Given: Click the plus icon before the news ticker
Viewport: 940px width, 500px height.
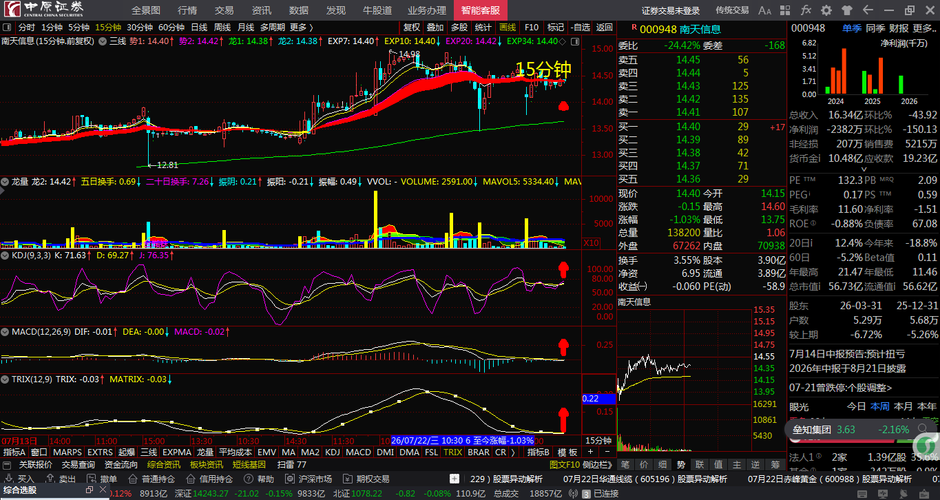Looking at the screenshot, I should [x=454, y=479].
